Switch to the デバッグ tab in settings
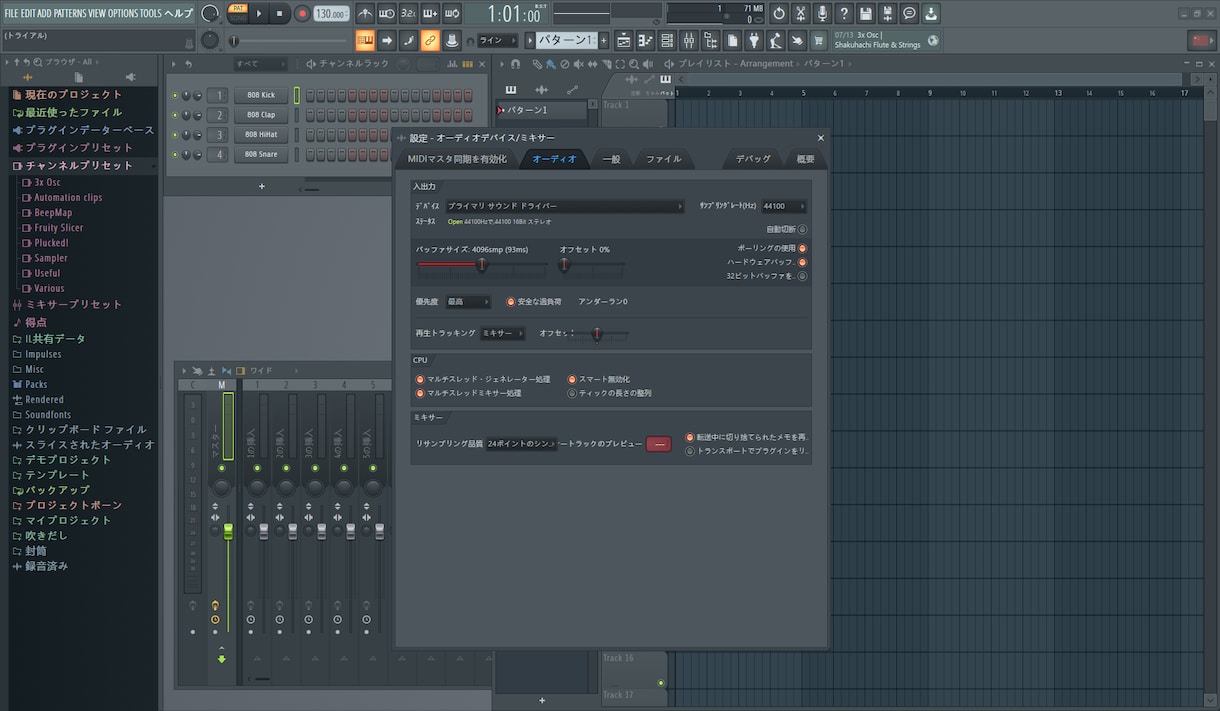This screenshot has height=711, width=1220. pos(753,159)
